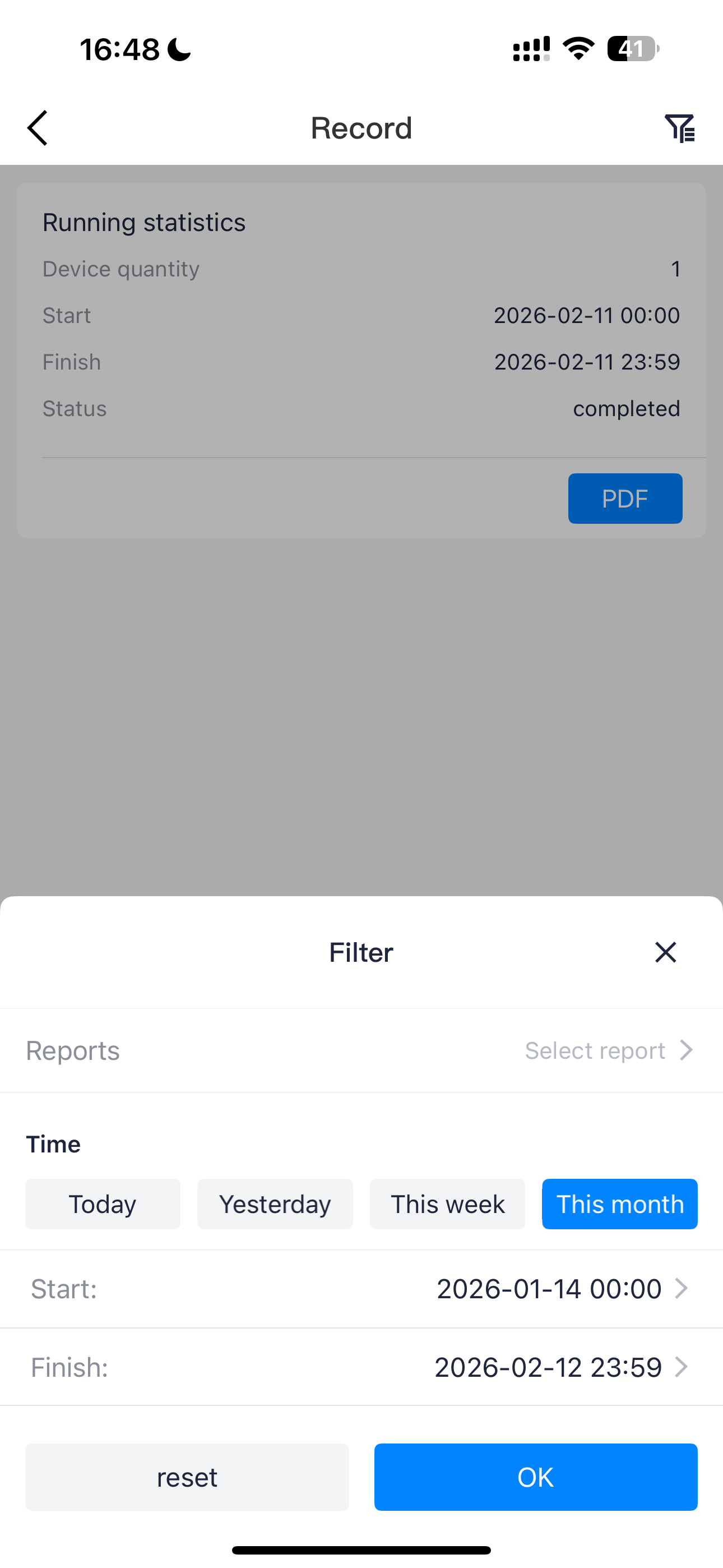Image resolution: width=723 pixels, height=1568 pixels.
Task: Select the Yesterday time option
Action: [275, 1204]
